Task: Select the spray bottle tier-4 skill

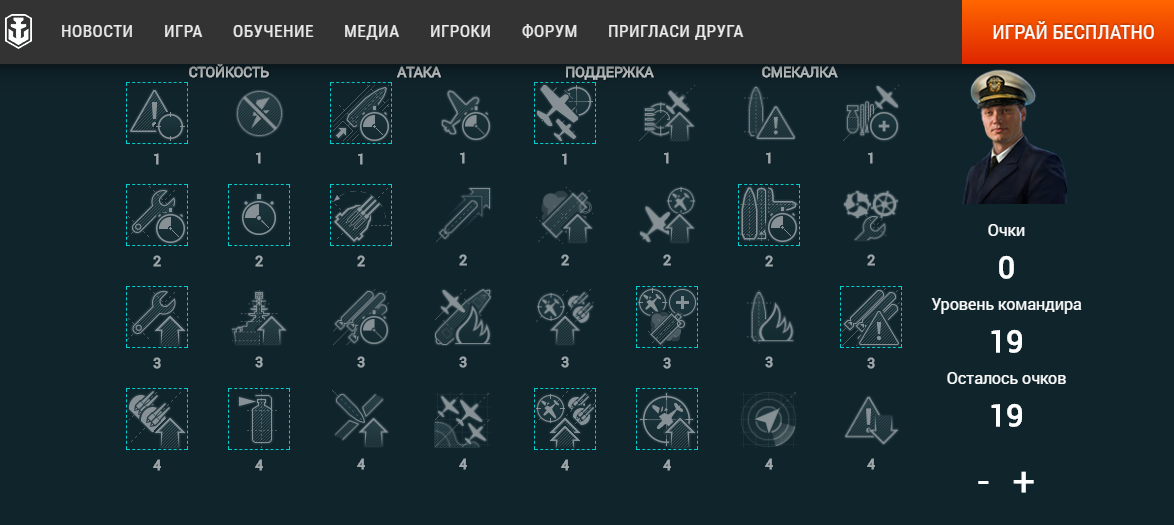Action: [259, 419]
